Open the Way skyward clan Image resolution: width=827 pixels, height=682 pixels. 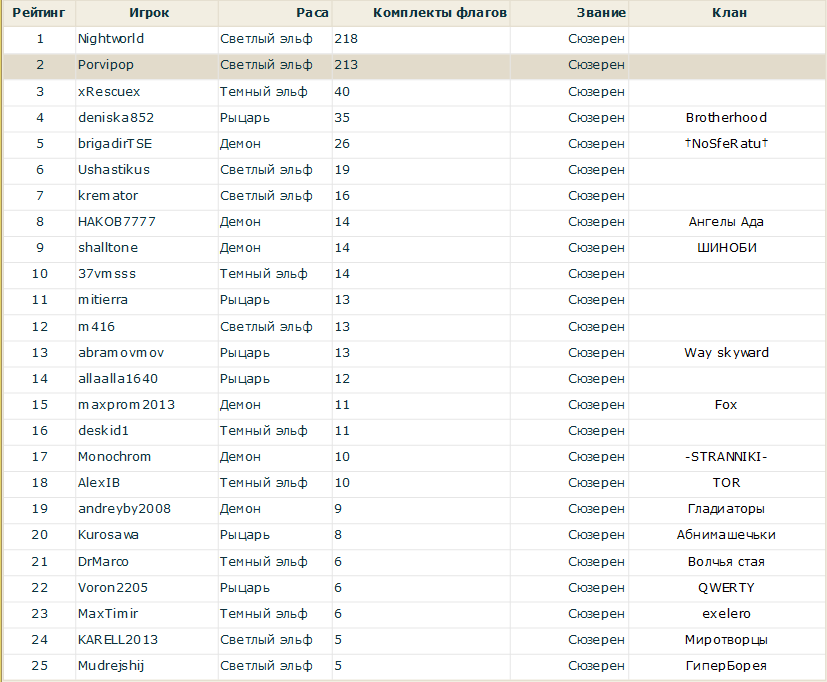[x=726, y=352]
